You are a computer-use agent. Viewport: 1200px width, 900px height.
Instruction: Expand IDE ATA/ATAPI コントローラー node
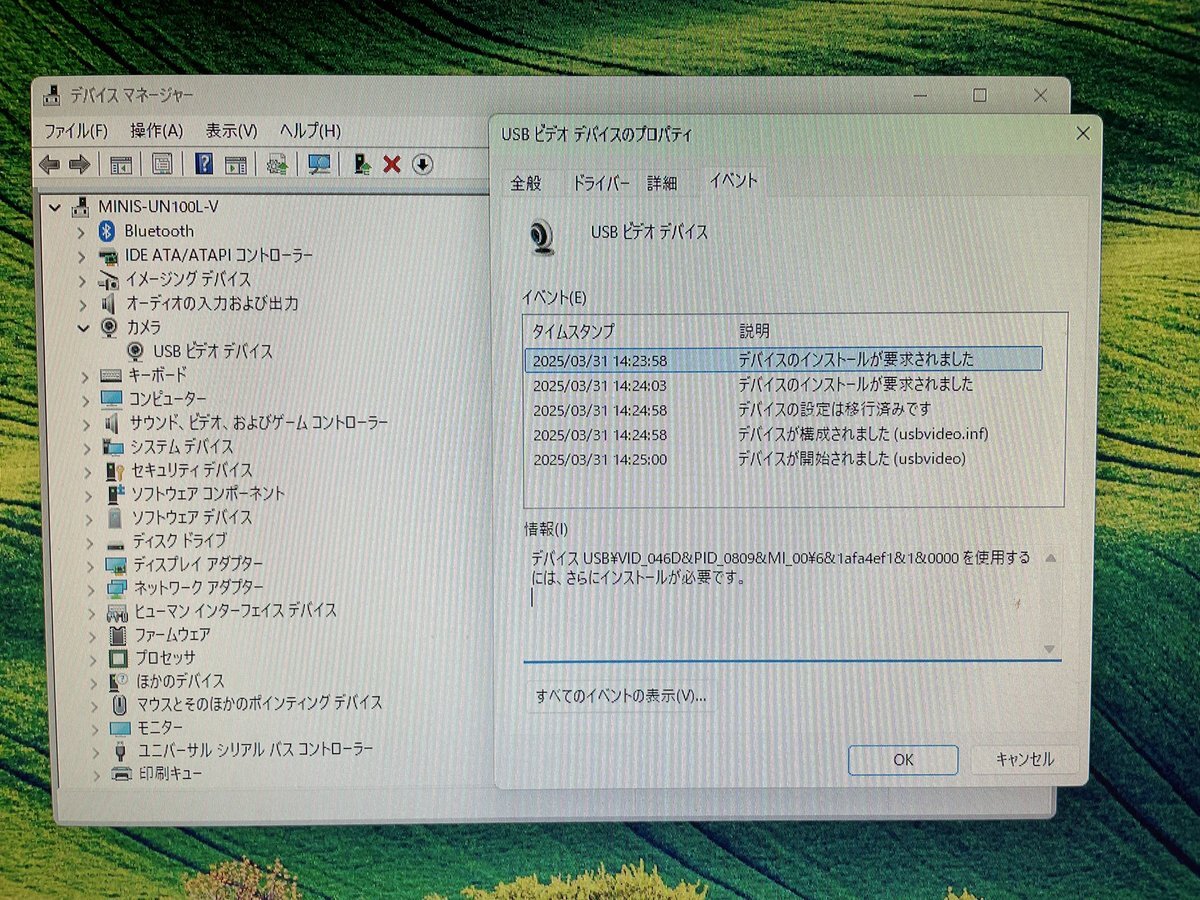coord(82,256)
